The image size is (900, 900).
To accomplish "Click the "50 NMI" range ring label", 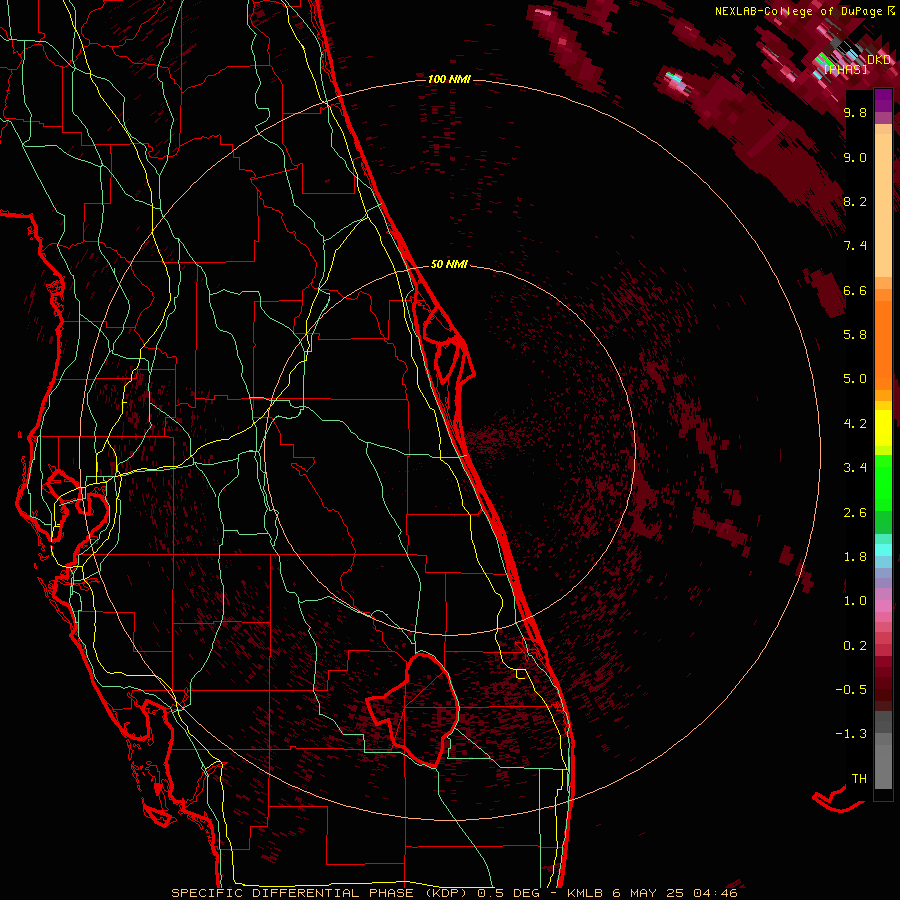I will click(449, 264).
